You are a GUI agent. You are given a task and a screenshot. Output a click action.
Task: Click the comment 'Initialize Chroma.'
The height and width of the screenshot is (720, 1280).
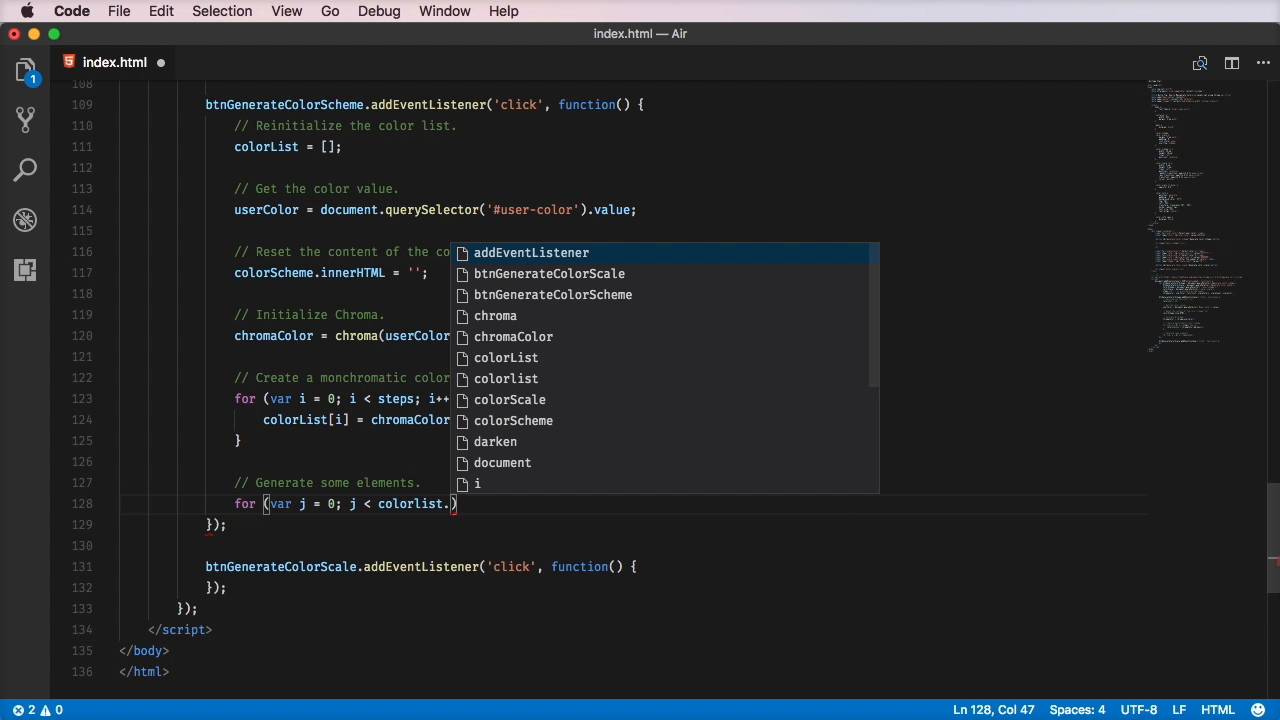point(309,315)
